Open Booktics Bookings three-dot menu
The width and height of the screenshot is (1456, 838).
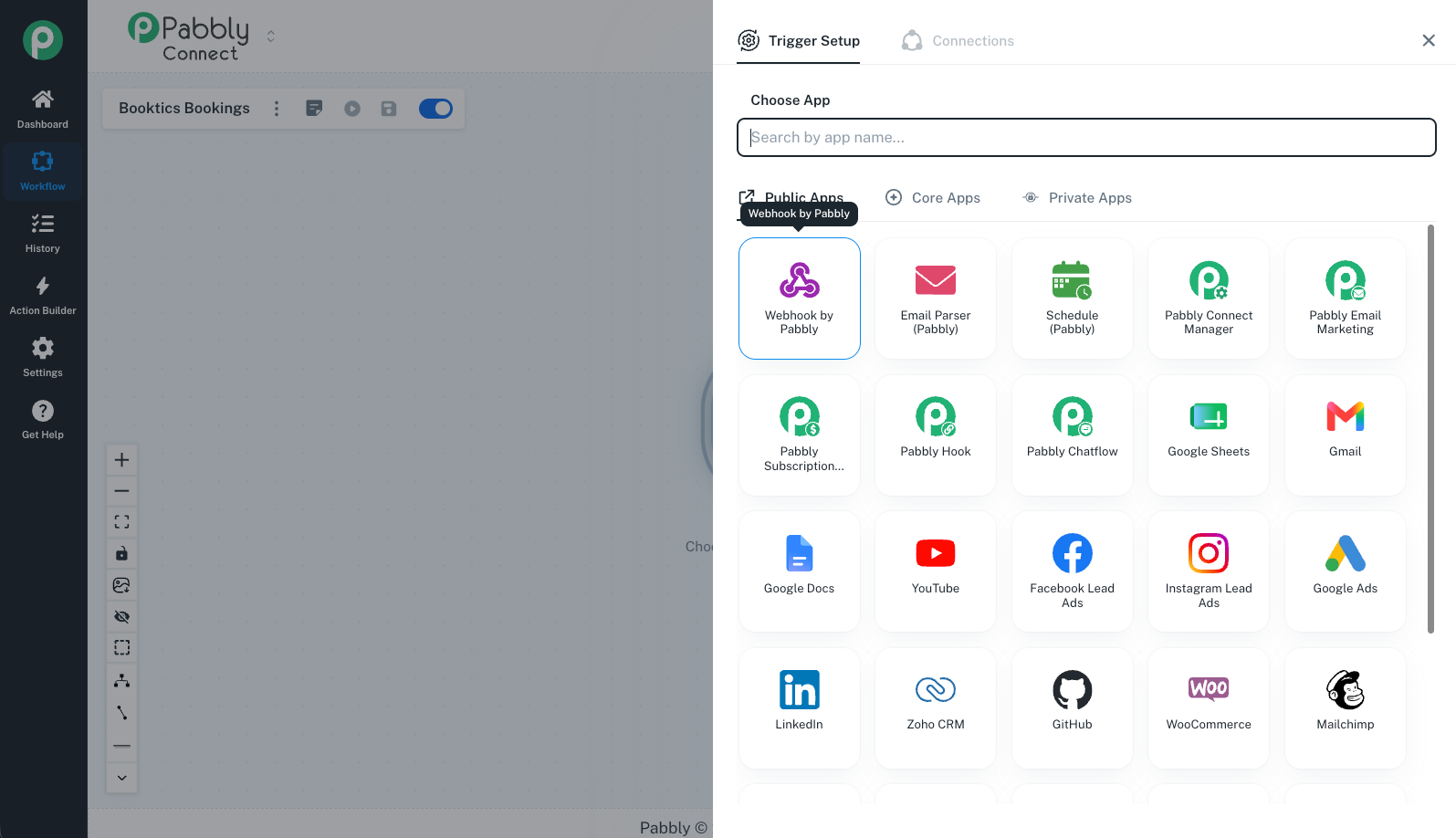[277, 109]
